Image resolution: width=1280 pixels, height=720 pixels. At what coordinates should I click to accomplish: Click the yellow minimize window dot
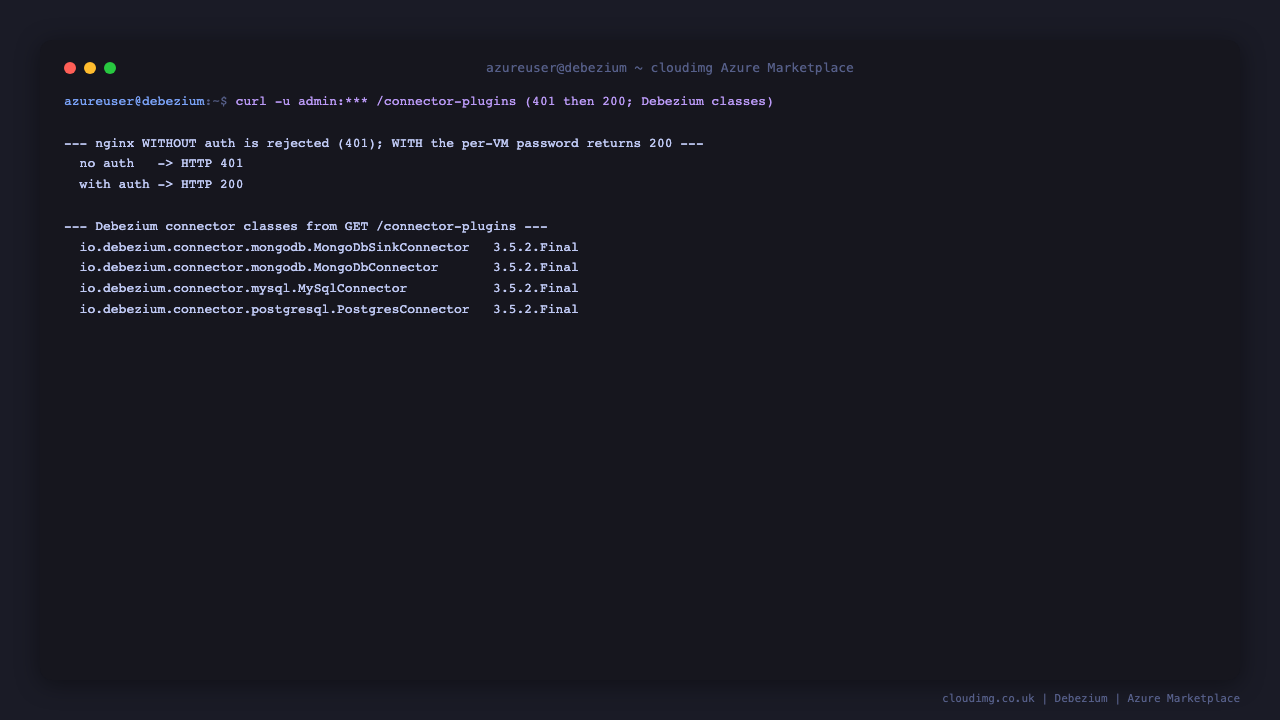[90, 68]
